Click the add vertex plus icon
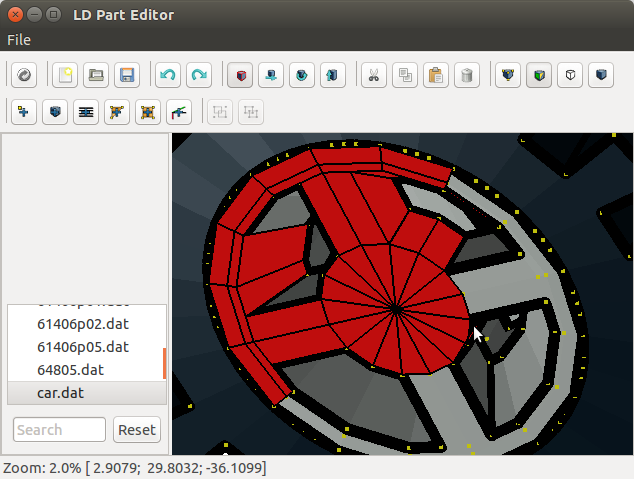 [23, 112]
